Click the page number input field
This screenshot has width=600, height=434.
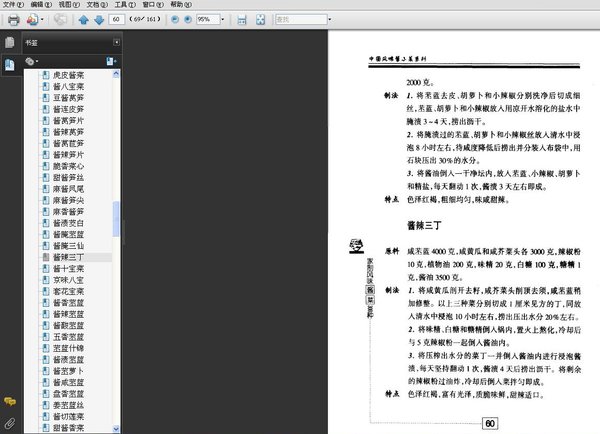coord(118,19)
